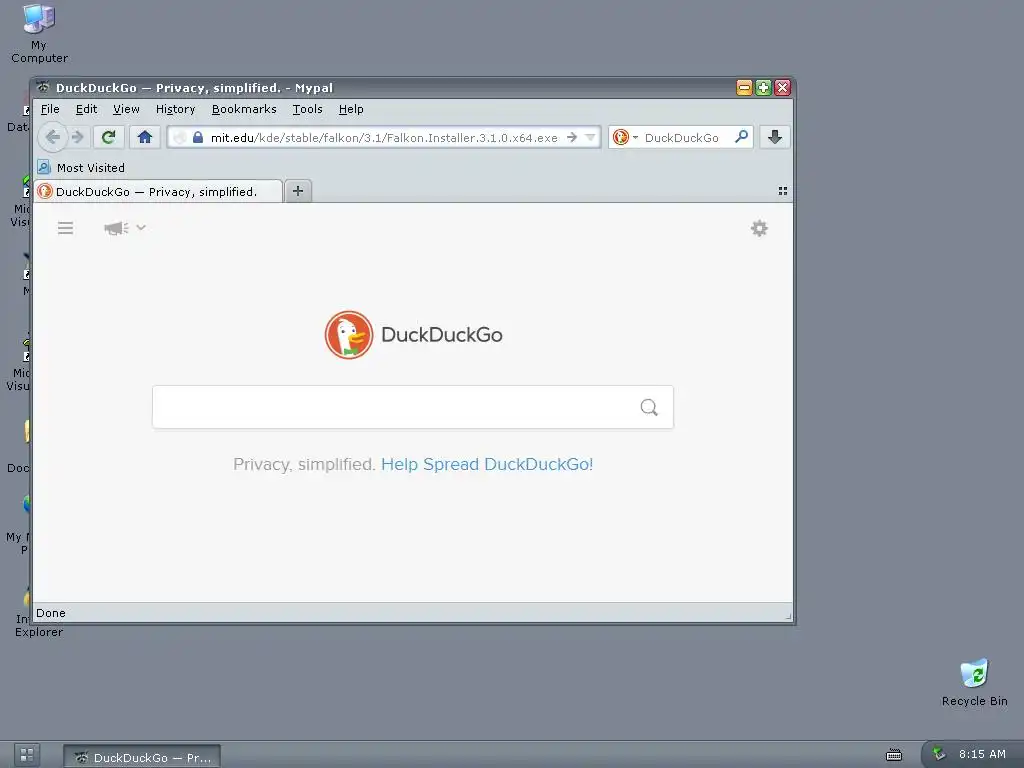Click the Privacy, simplified. tagline text

(304, 464)
